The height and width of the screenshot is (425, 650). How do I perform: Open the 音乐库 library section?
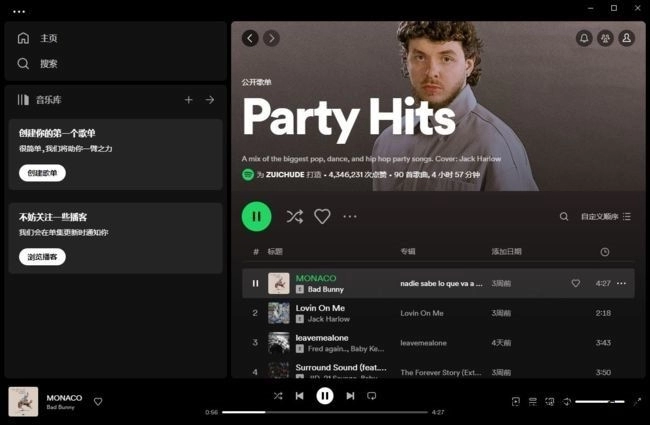[40, 100]
